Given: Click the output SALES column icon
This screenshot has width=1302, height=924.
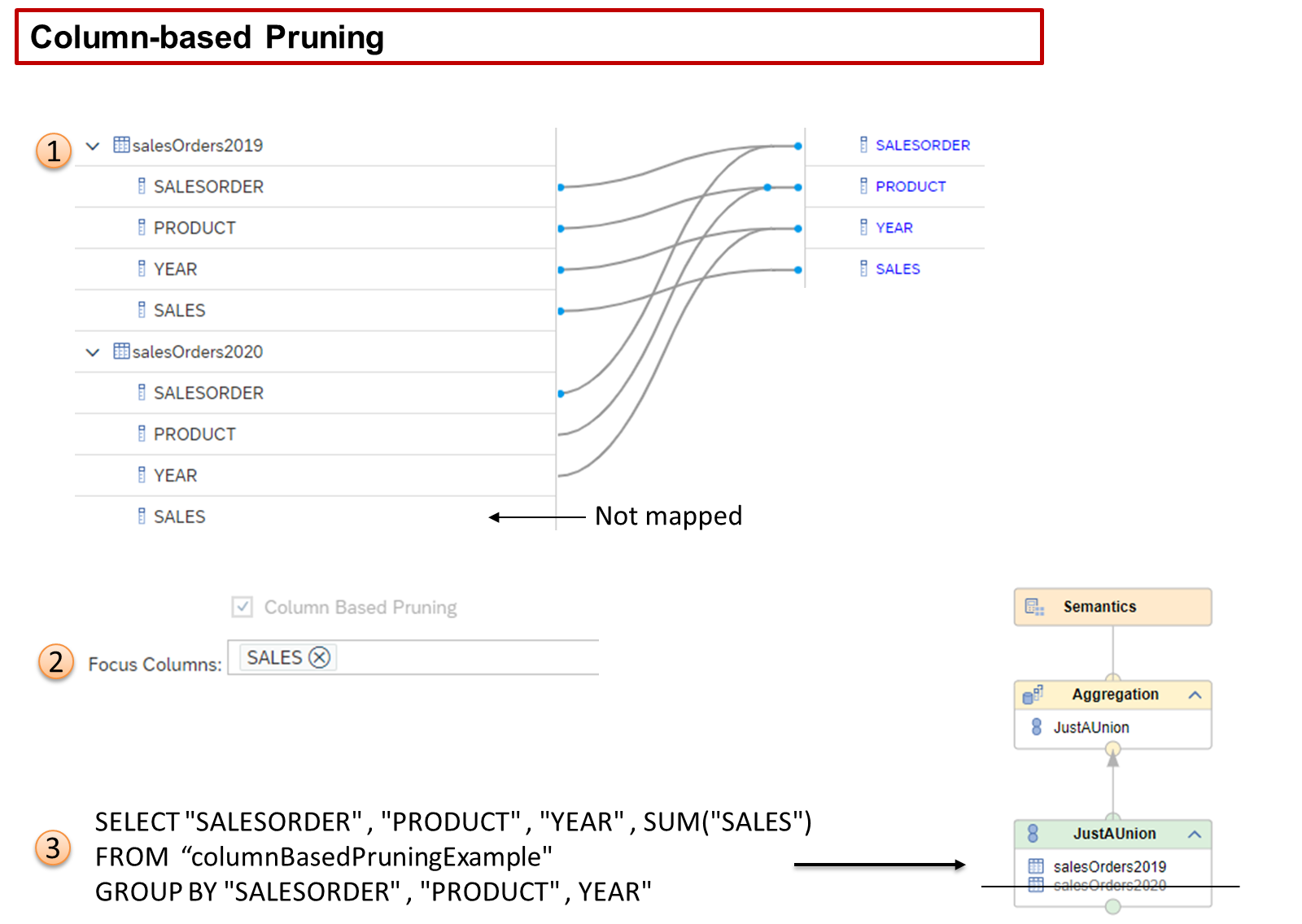Looking at the screenshot, I should (x=863, y=268).
